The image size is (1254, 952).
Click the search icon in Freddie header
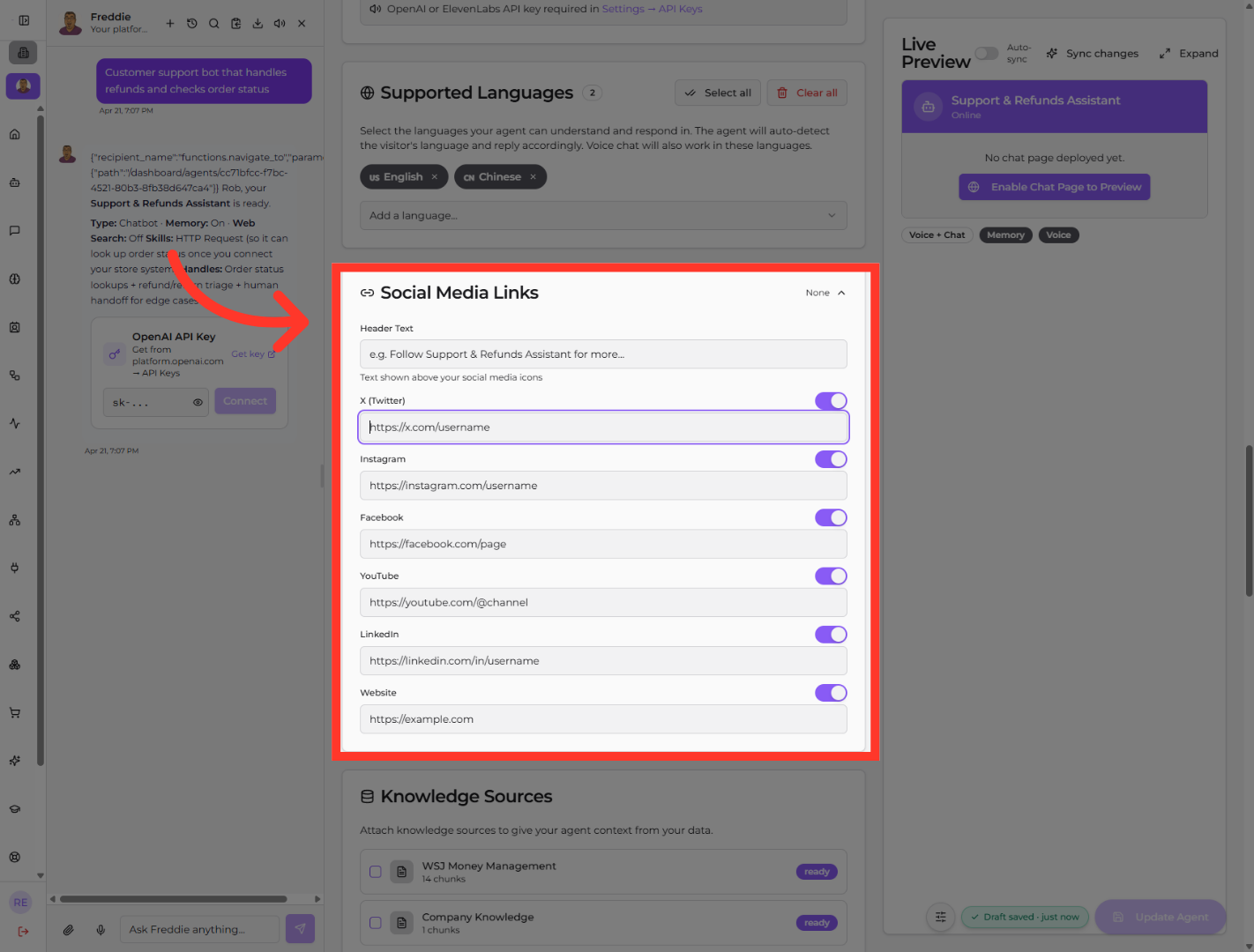[214, 24]
